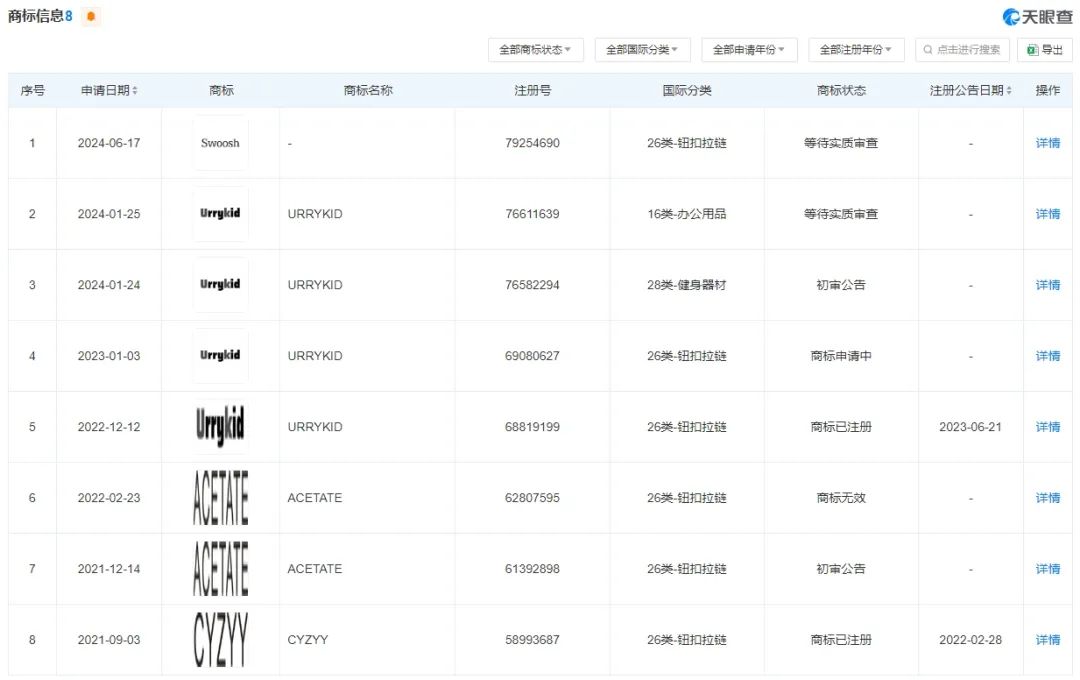
Task: Click application date 2024-06-17
Action: pyautogui.click(x=109, y=143)
